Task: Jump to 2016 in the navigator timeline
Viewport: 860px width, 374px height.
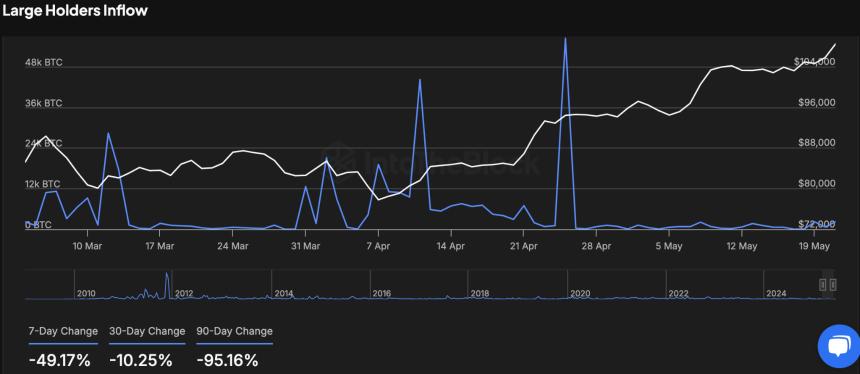Action: 381,293
